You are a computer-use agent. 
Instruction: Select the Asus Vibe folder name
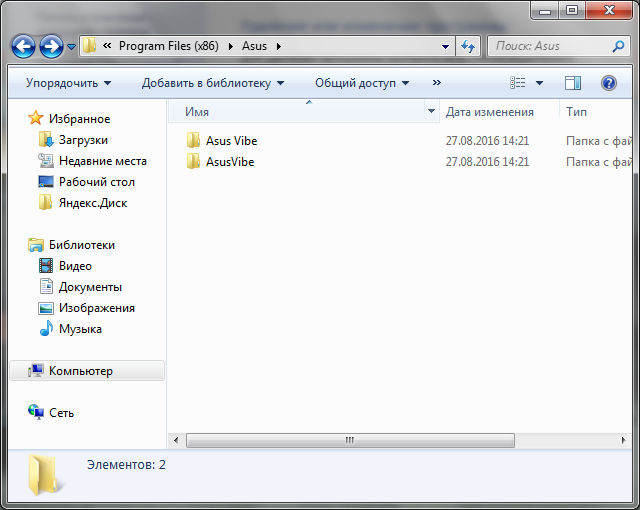pos(231,141)
